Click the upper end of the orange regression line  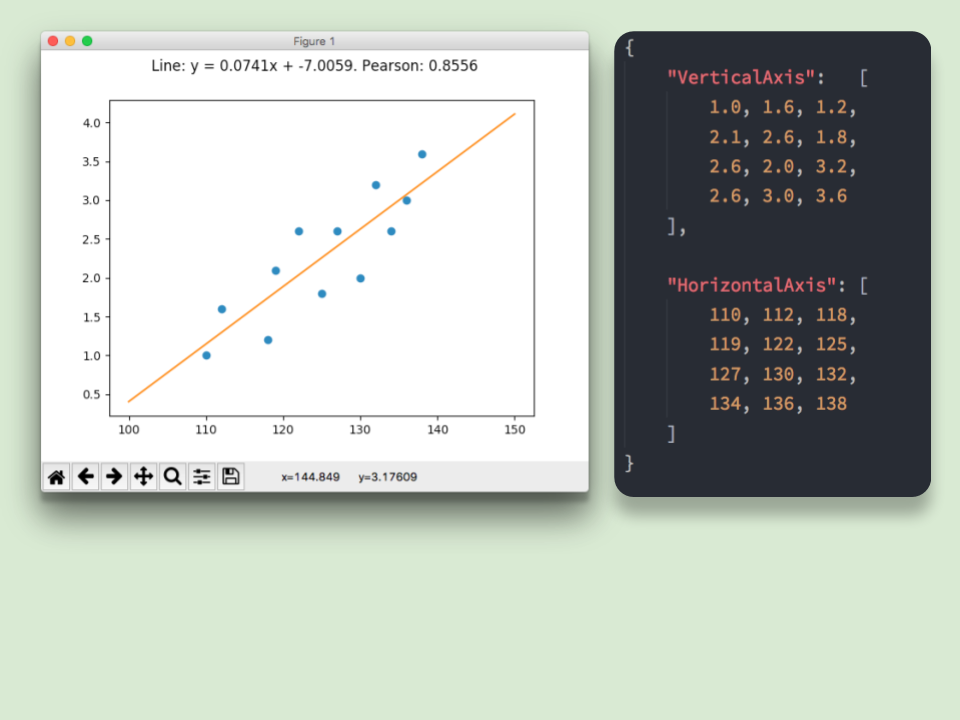(513, 115)
